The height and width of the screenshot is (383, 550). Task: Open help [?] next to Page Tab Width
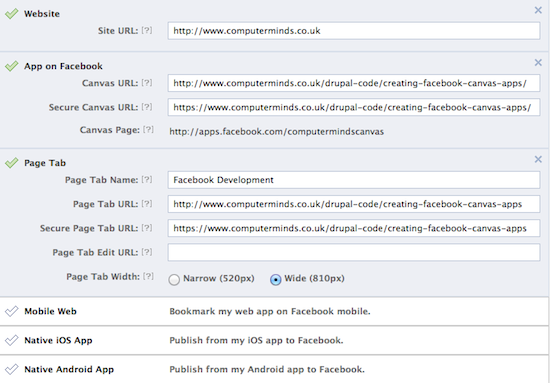(148, 276)
